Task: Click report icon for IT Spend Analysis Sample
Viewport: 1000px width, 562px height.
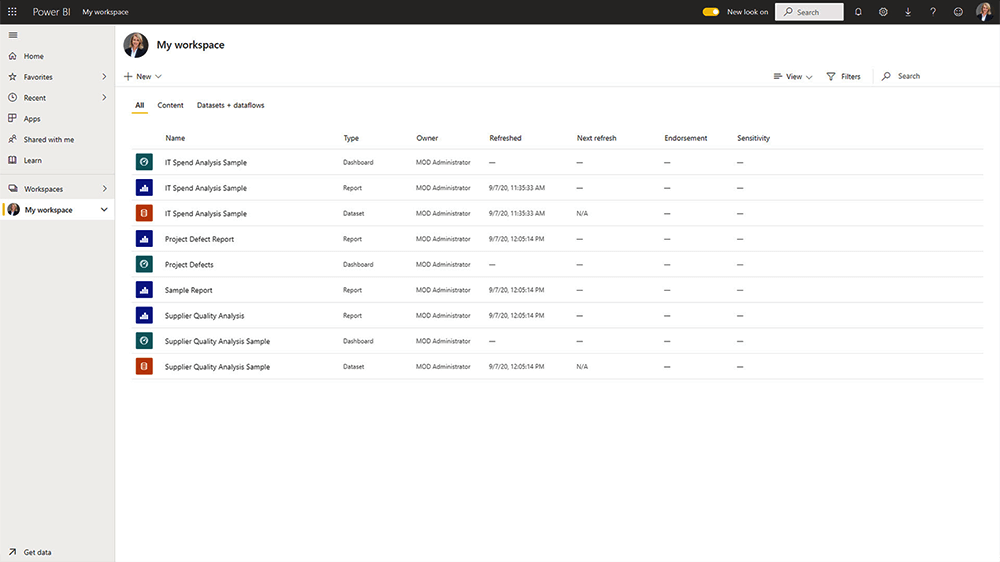Action: click(x=144, y=188)
